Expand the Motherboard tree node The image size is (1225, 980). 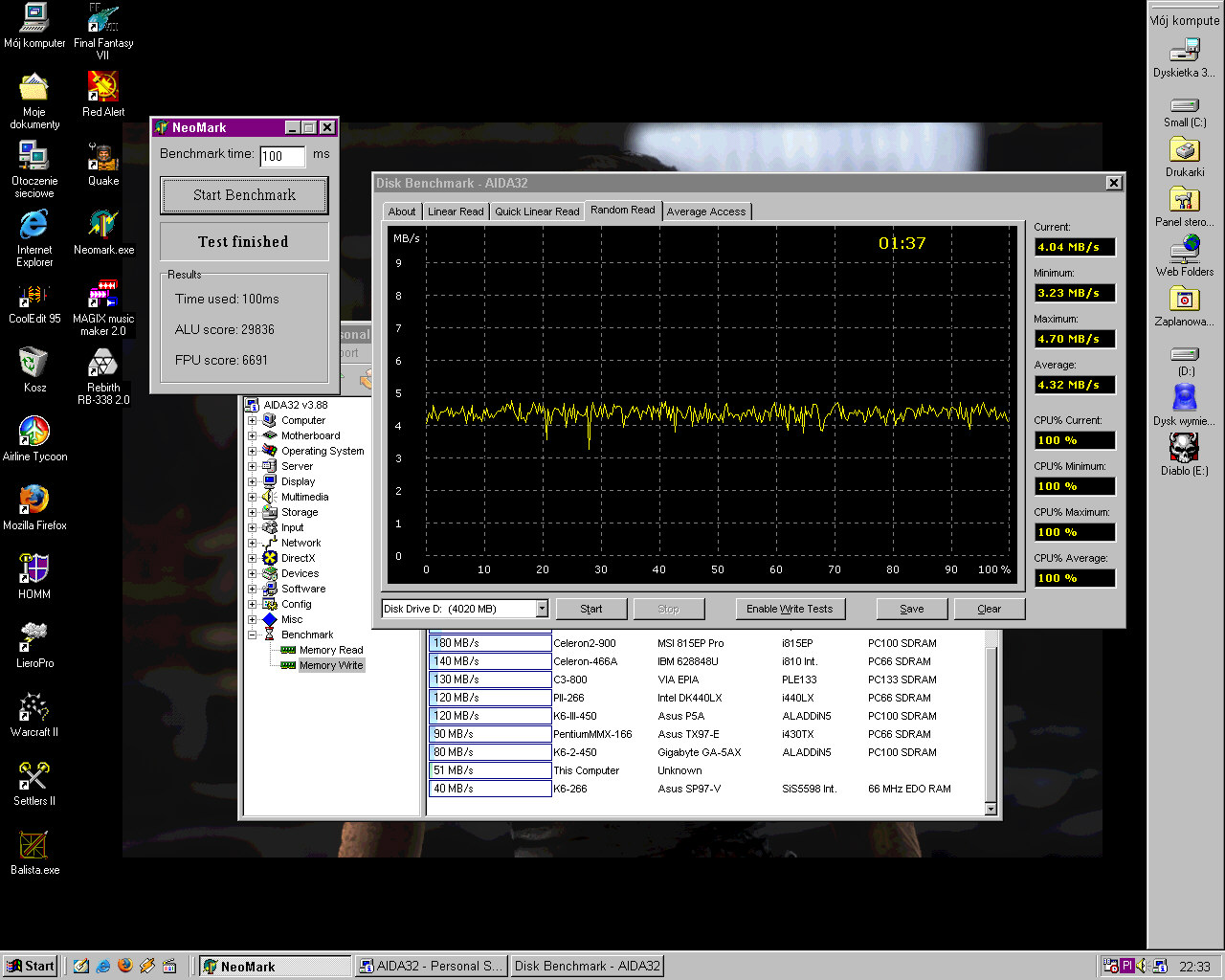coord(253,435)
